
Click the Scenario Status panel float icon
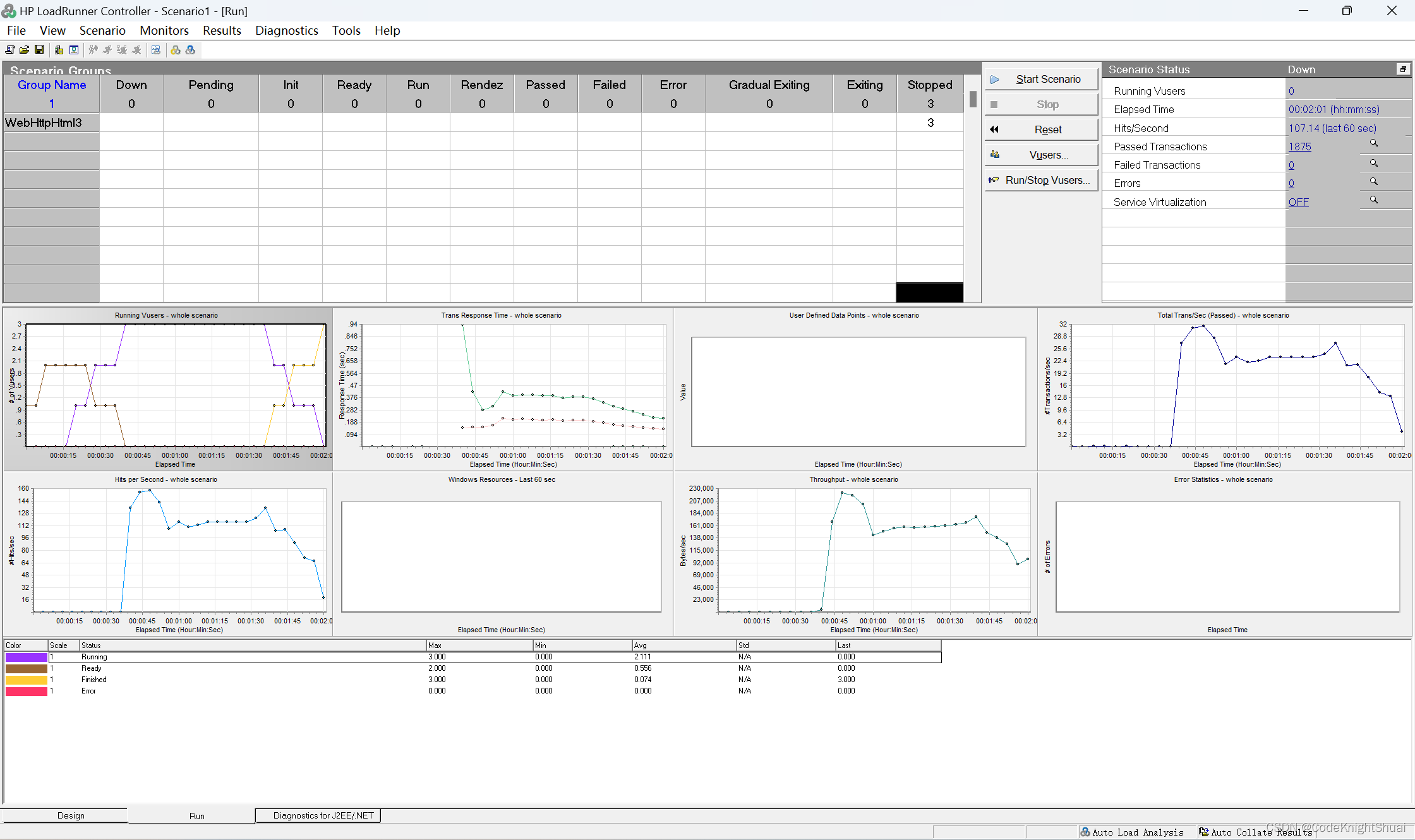[1403, 69]
